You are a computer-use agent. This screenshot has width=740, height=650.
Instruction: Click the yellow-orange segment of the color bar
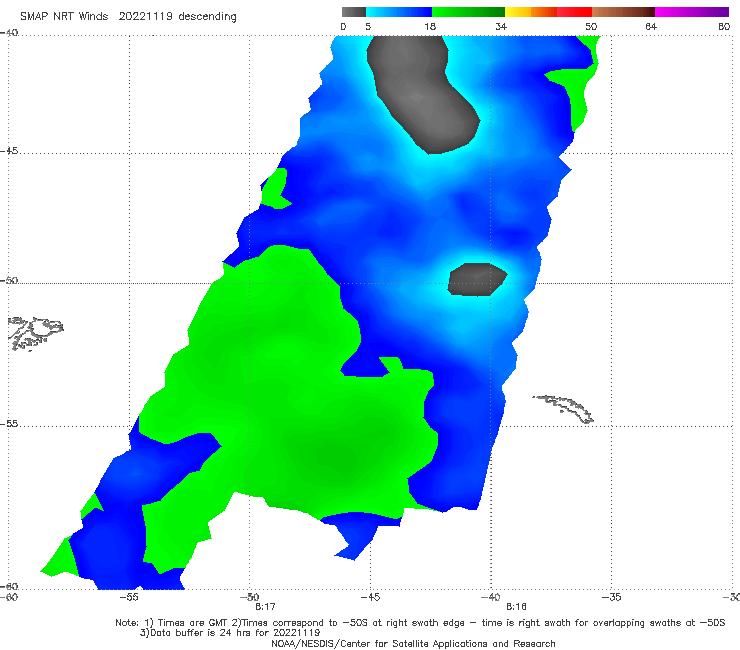(531, 12)
